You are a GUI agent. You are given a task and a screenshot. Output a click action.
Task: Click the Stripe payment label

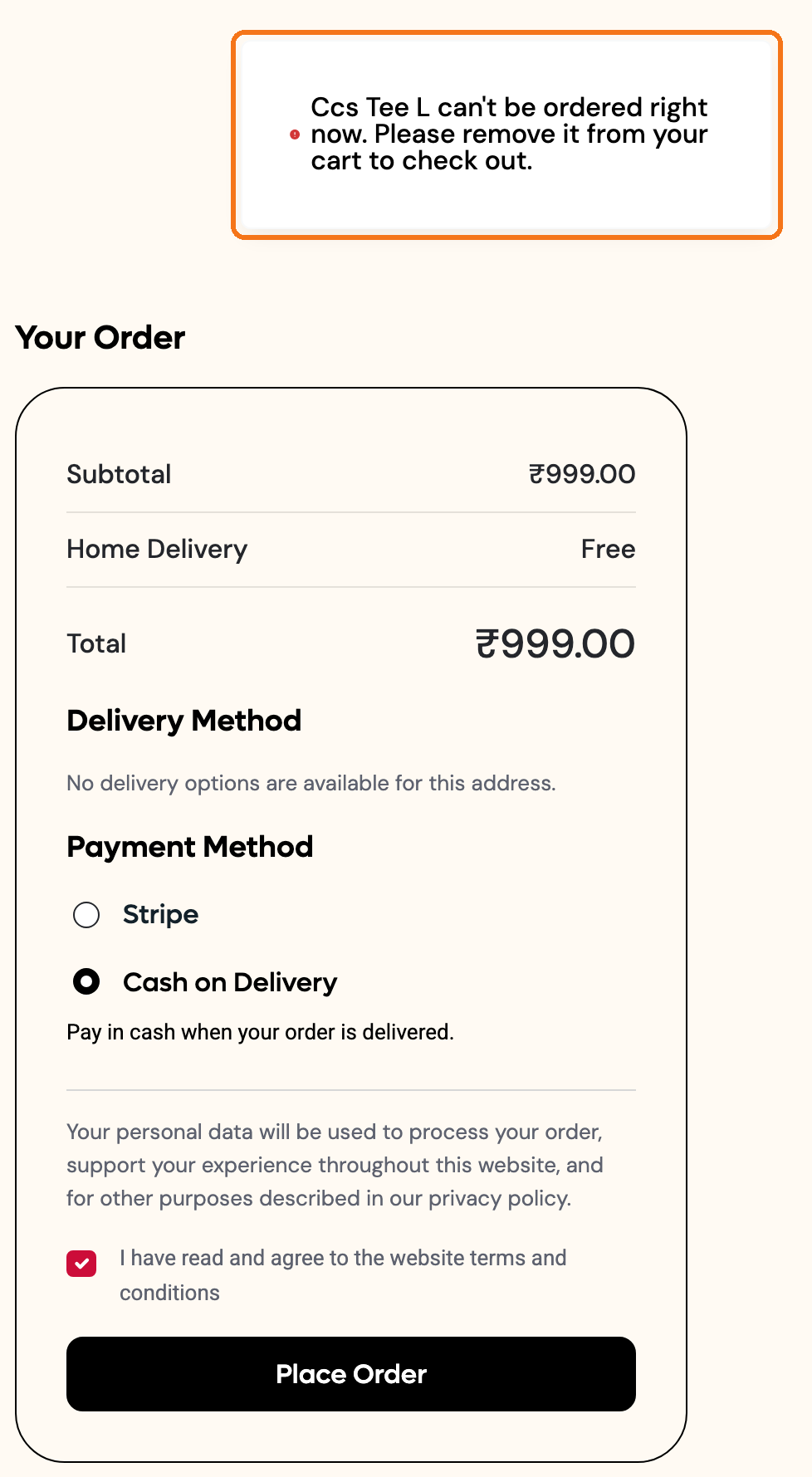pyautogui.click(x=161, y=915)
